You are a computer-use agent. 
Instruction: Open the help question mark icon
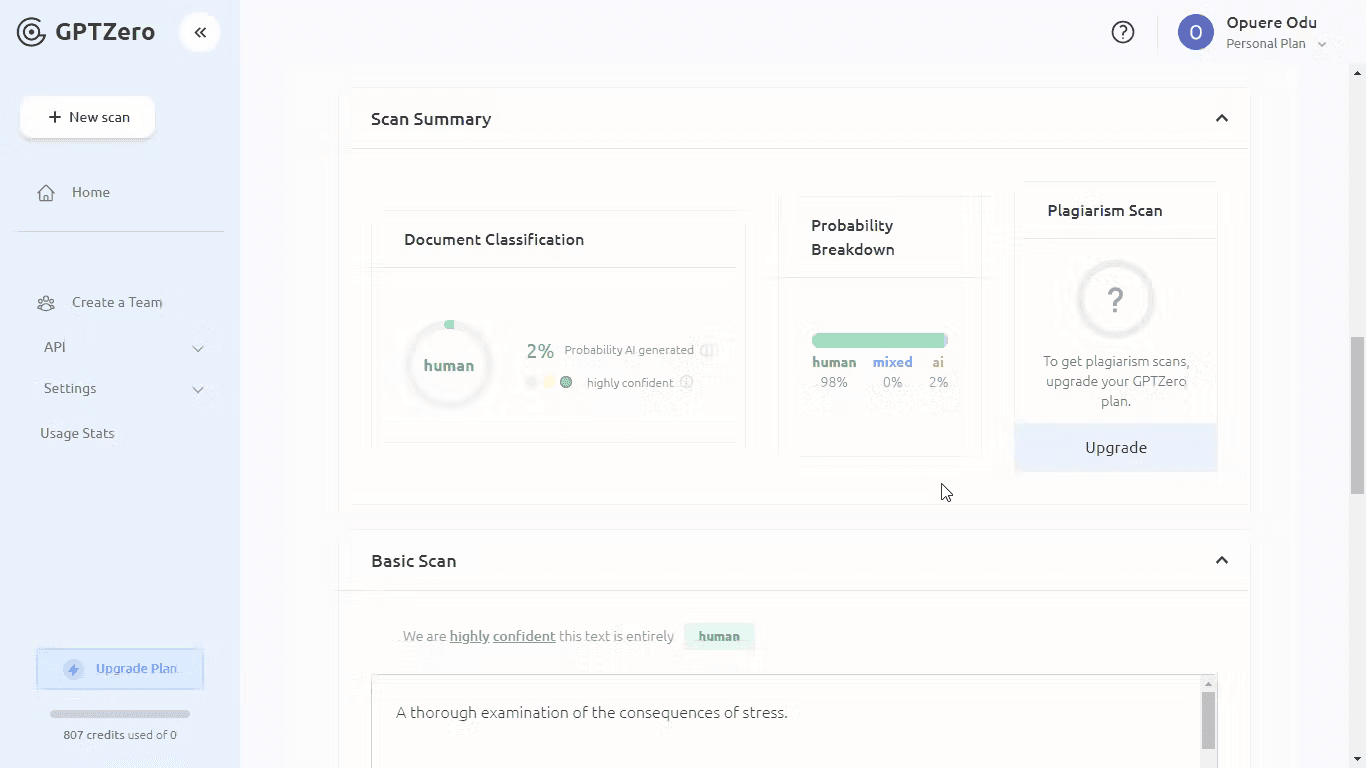(1123, 32)
